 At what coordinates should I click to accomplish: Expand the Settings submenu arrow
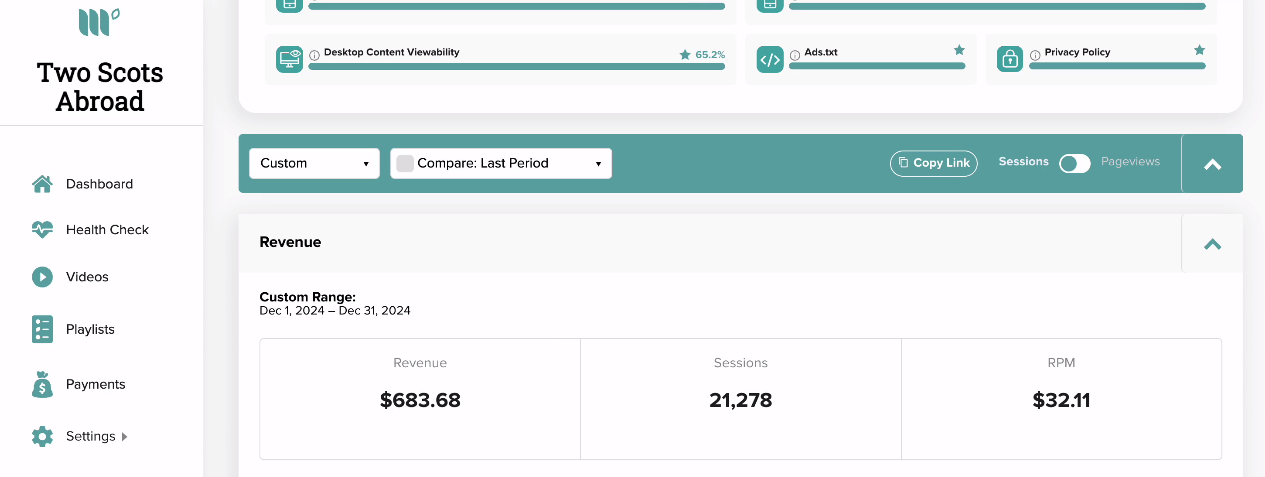coord(124,436)
